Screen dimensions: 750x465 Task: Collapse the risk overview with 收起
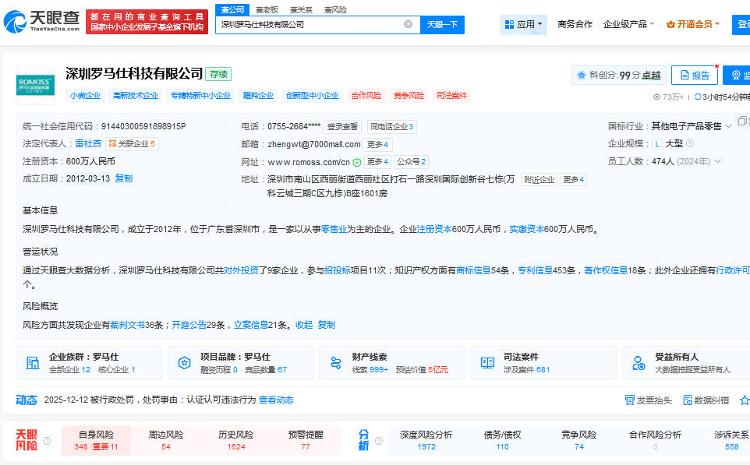click(x=304, y=325)
